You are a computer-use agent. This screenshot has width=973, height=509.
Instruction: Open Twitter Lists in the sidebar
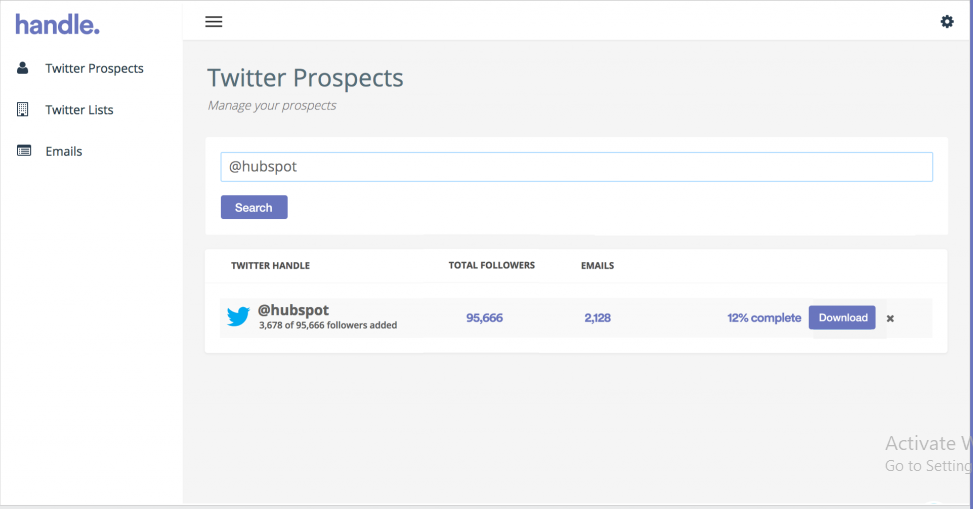pyautogui.click(x=79, y=110)
